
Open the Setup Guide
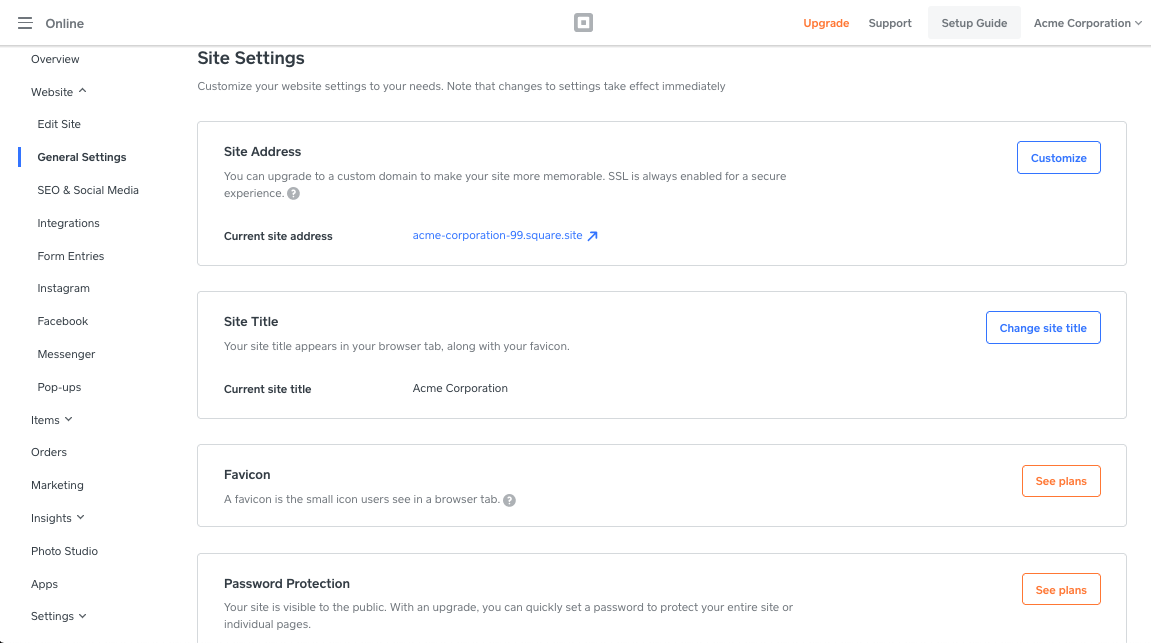974,23
